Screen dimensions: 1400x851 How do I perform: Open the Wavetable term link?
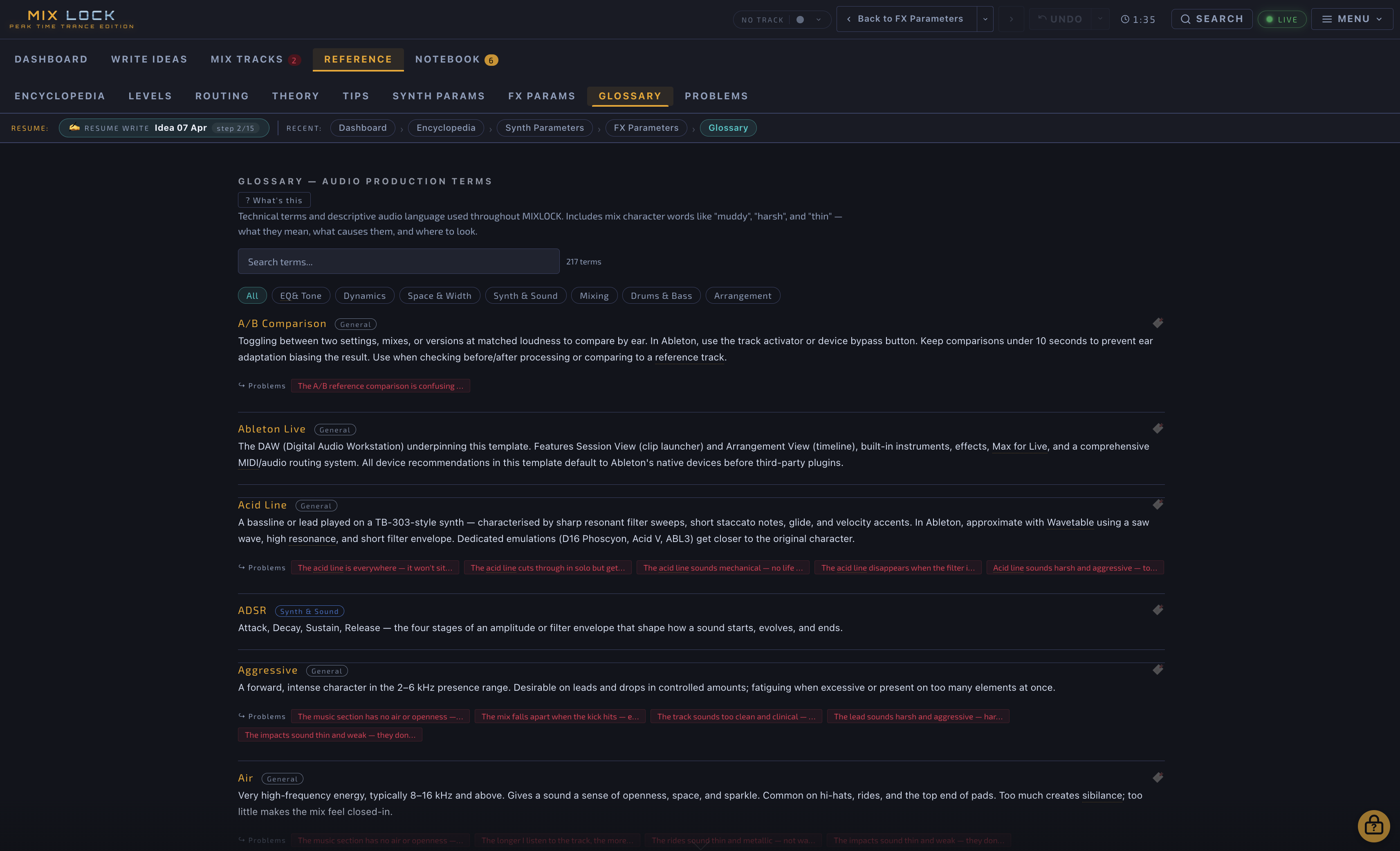click(1070, 523)
